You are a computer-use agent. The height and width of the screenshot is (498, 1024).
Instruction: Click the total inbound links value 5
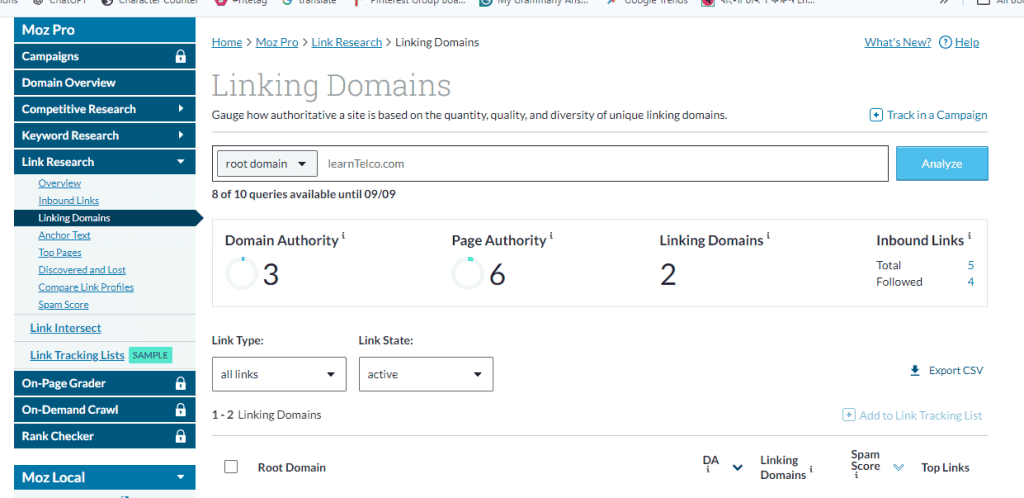pyautogui.click(x=970, y=265)
